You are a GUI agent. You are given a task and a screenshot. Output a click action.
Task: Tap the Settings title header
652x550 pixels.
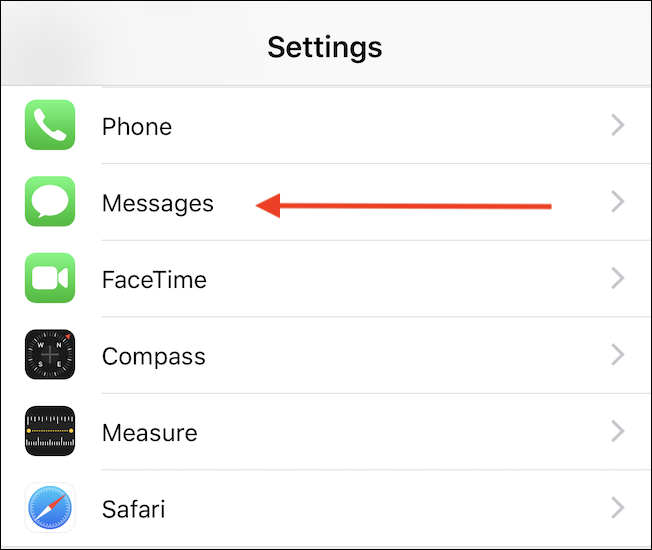(325, 48)
